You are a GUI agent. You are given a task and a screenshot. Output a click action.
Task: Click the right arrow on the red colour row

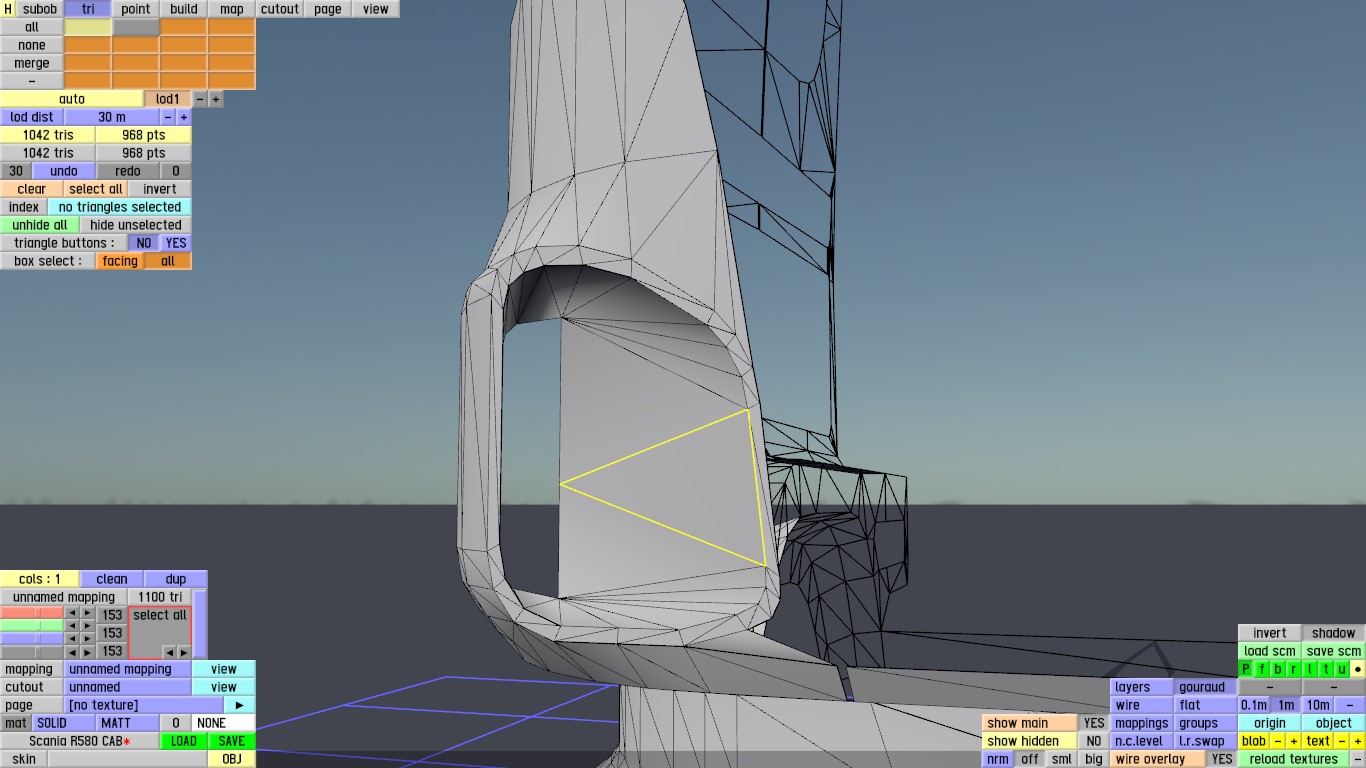pyautogui.click(x=87, y=613)
